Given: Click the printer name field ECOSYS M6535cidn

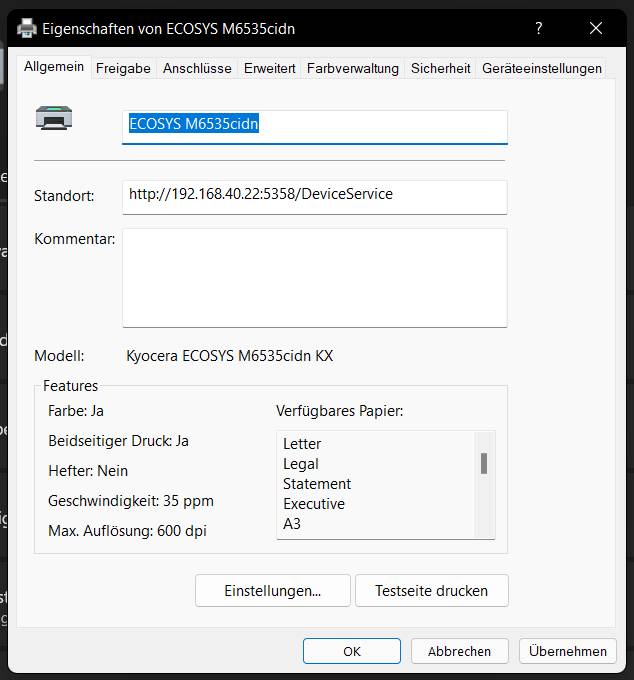Looking at the screenshot, I should coord(315,127).
